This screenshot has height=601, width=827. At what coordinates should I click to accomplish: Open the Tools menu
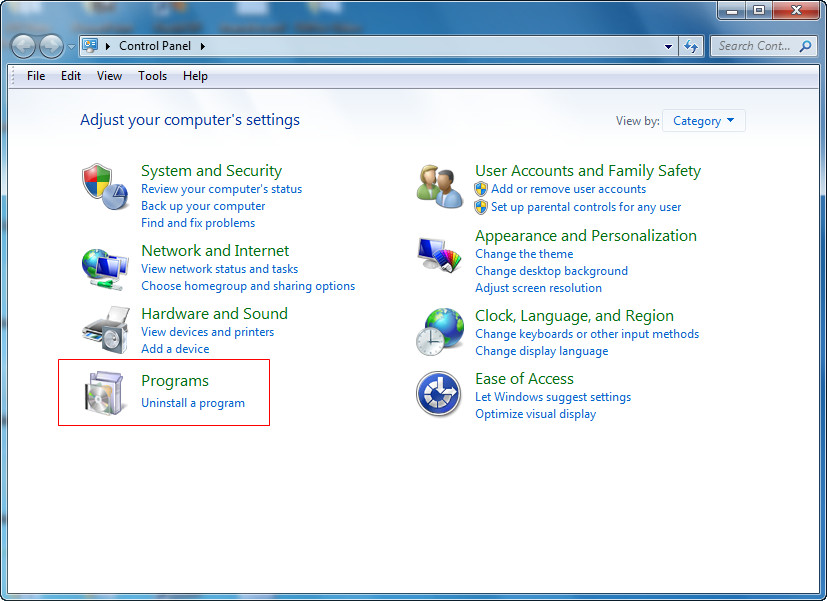[x=152, y=76]
